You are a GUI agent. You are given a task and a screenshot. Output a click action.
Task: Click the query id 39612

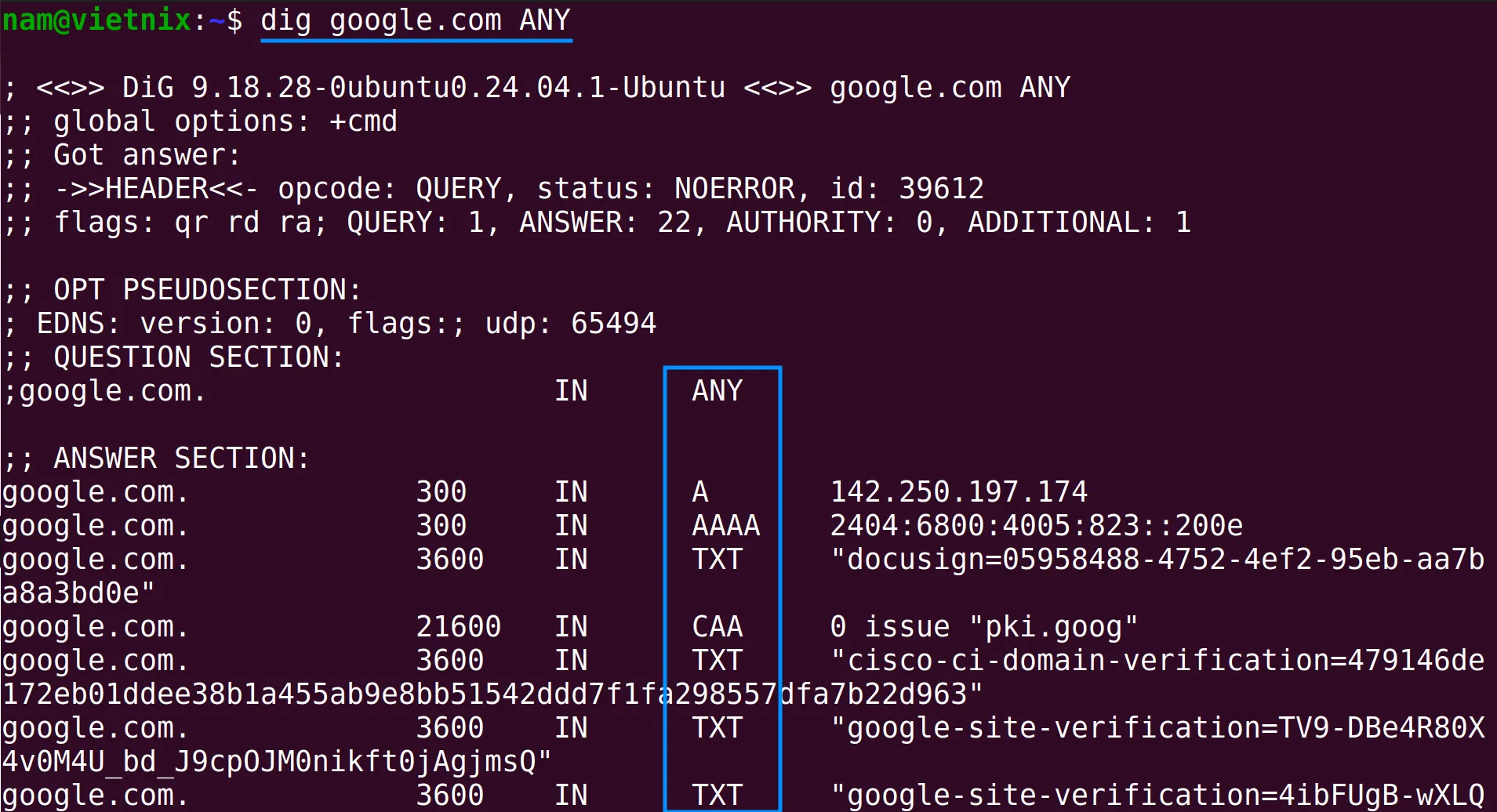[941, 189]
